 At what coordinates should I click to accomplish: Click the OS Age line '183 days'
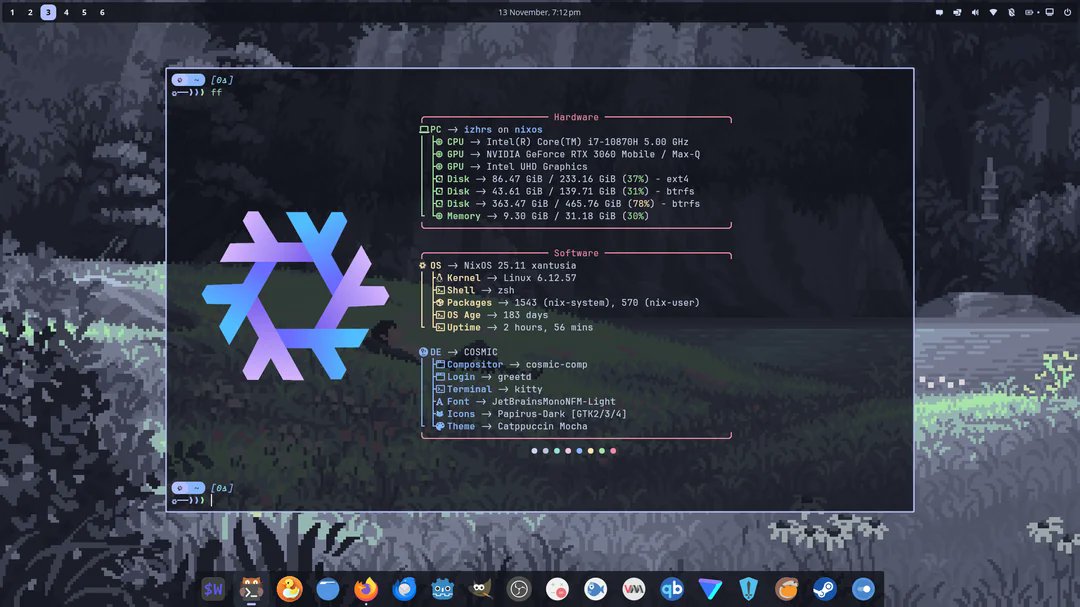pyautogui.click(x=491, y=315)
